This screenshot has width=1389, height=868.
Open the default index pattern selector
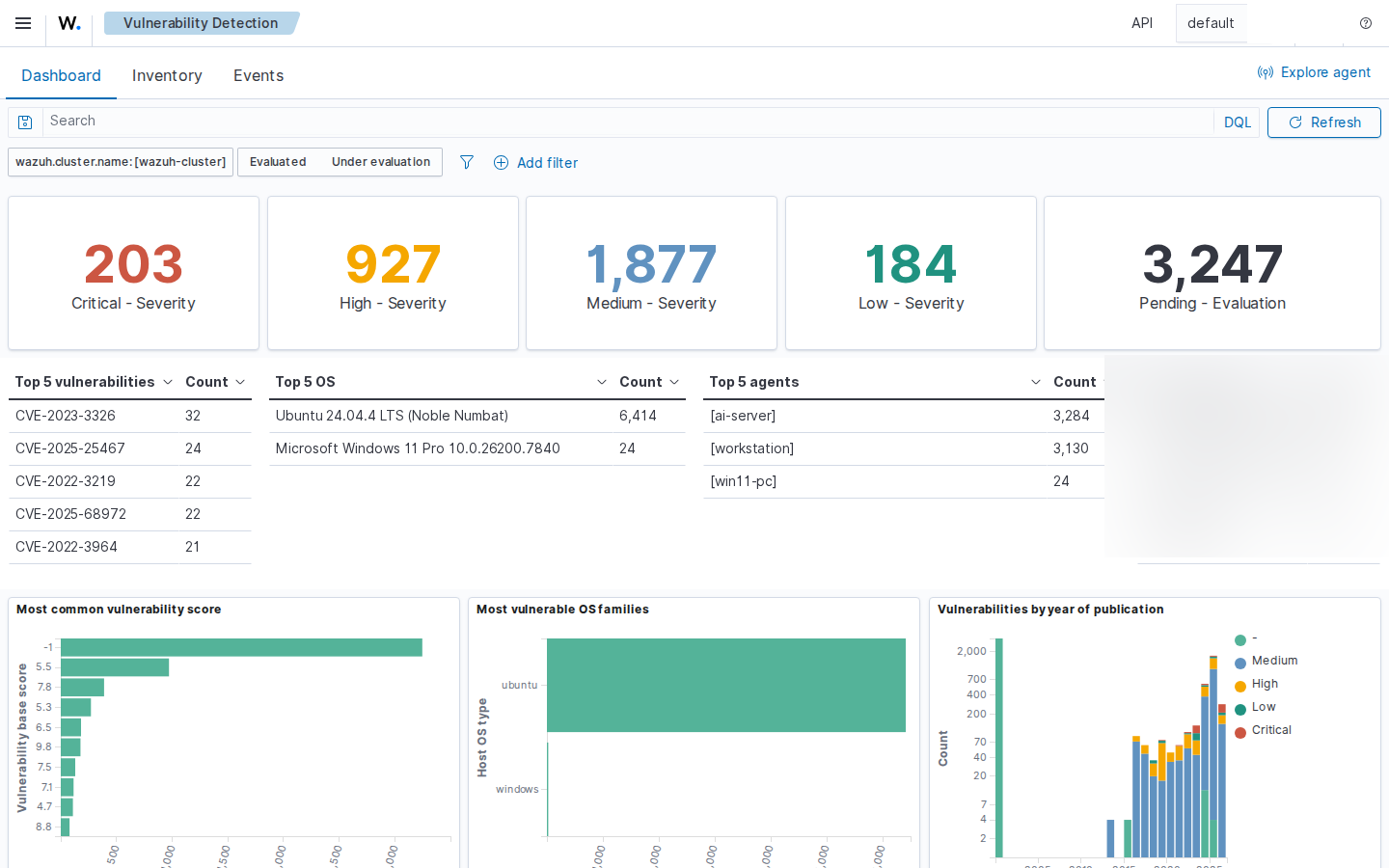pyautogui.click(x=1212, y=23)
